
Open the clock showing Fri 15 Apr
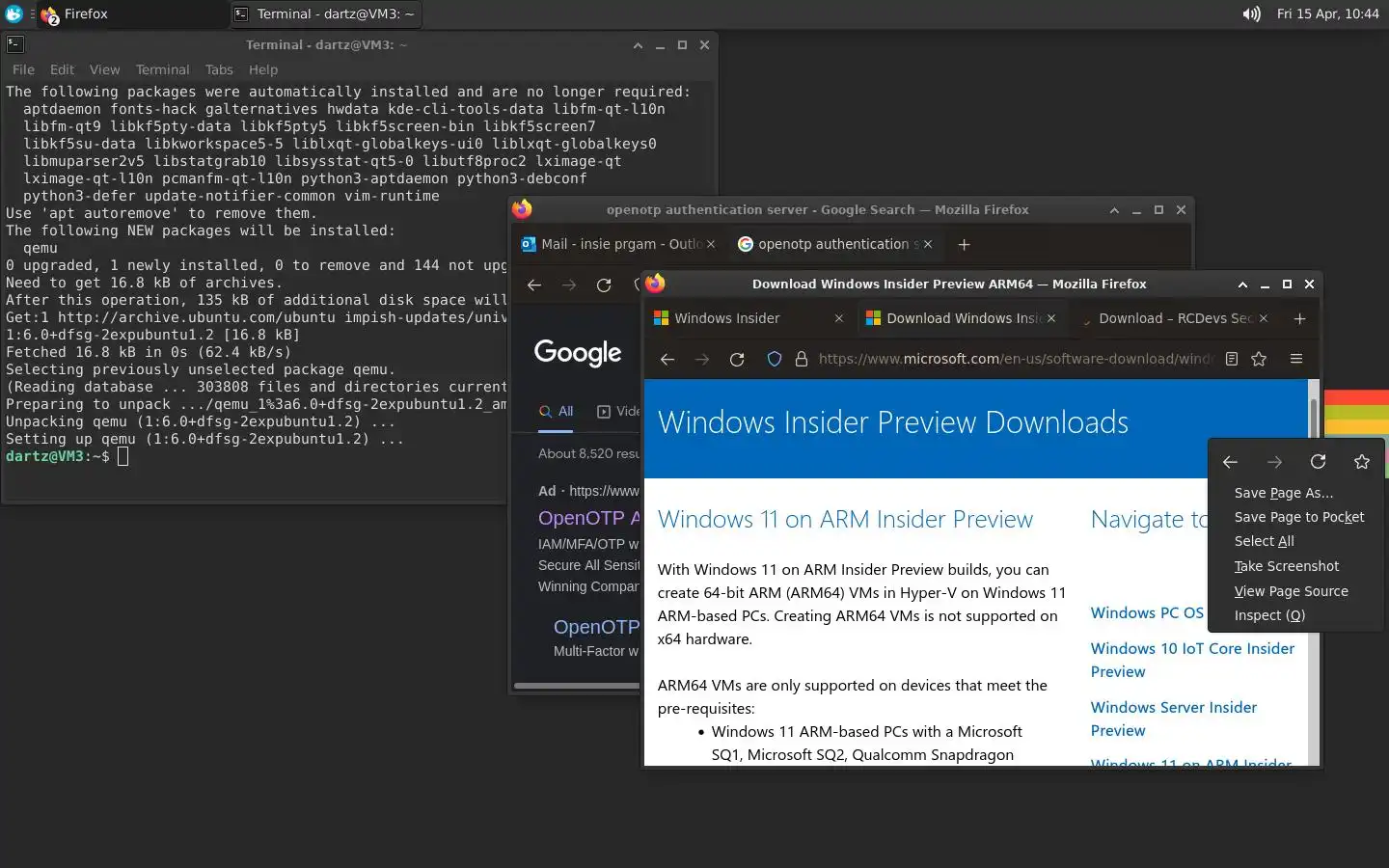pyautogui.click(x=1327, y=14)
